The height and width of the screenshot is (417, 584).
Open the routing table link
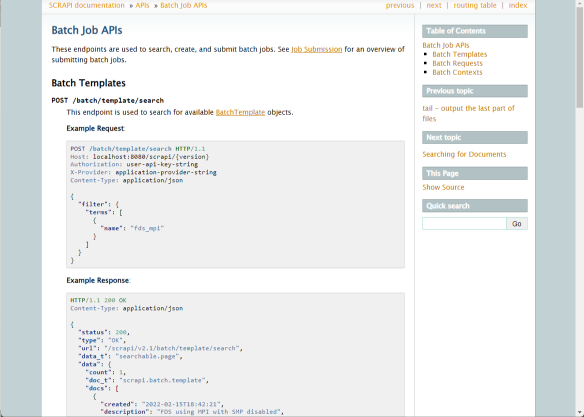point(475,5)
